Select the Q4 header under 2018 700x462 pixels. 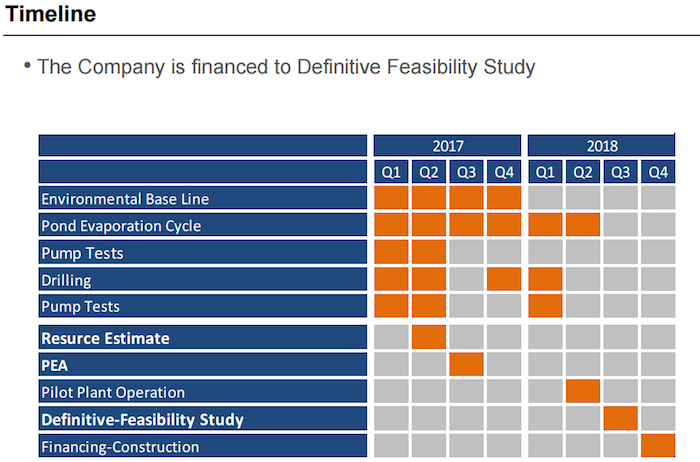[658, 172]
